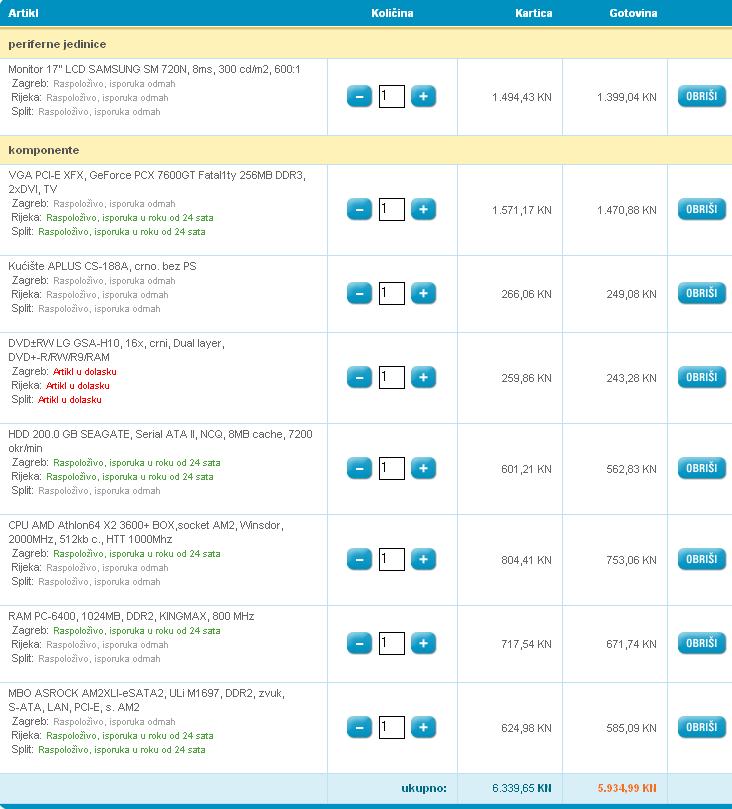Increase ASRock AM2XLI-eSATA2 motherboard quantity
This screenshot has width=732, height=809.
423,728
